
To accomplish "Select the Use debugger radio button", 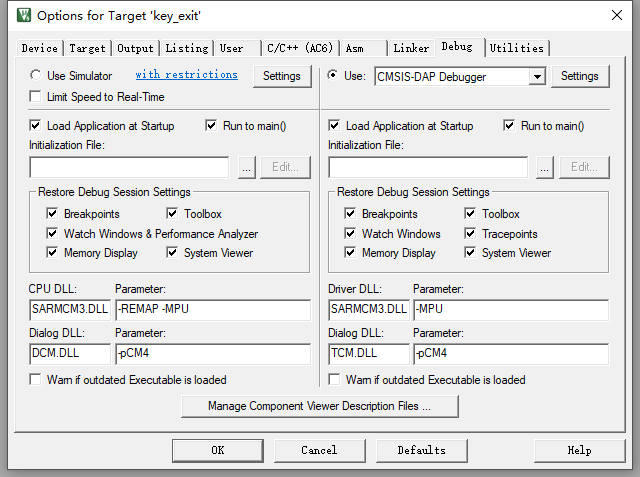I will pos(333,75).
